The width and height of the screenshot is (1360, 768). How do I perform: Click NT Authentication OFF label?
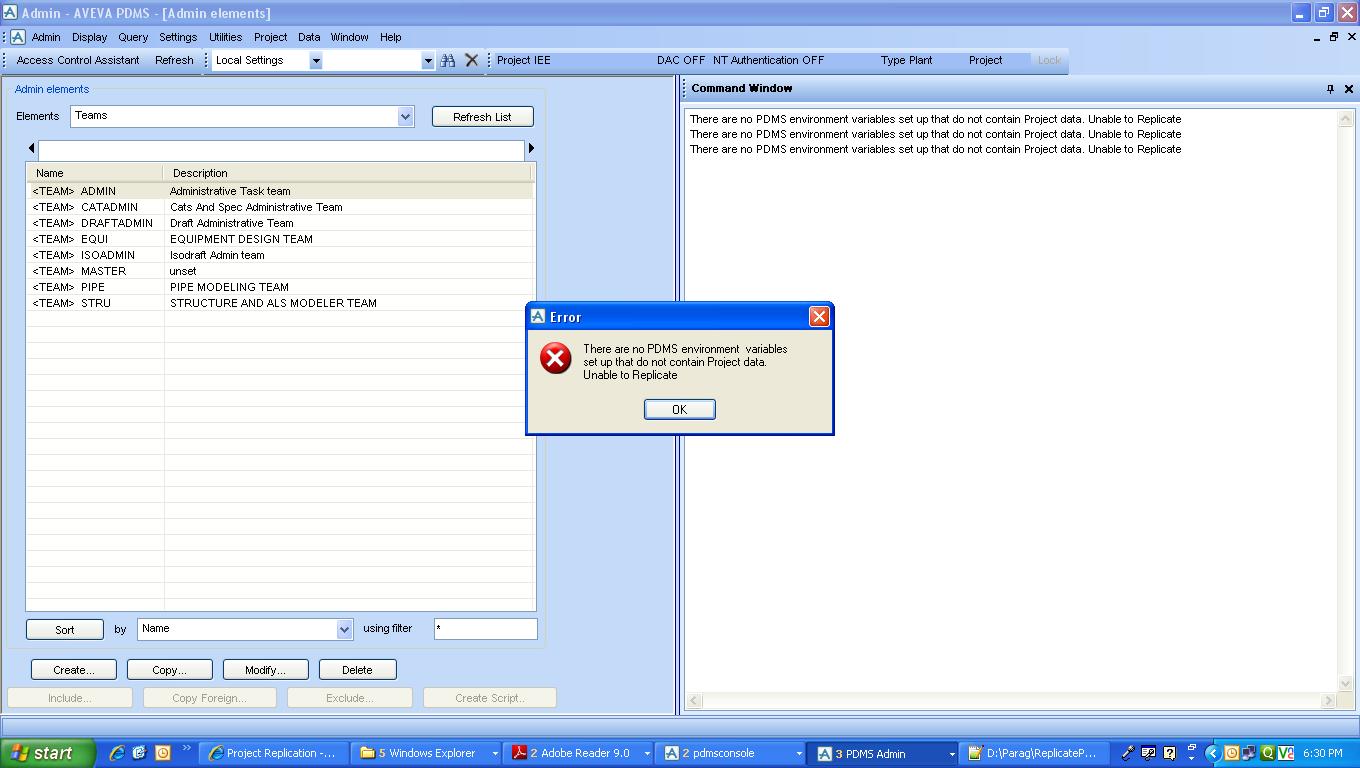tap(768, 60)
